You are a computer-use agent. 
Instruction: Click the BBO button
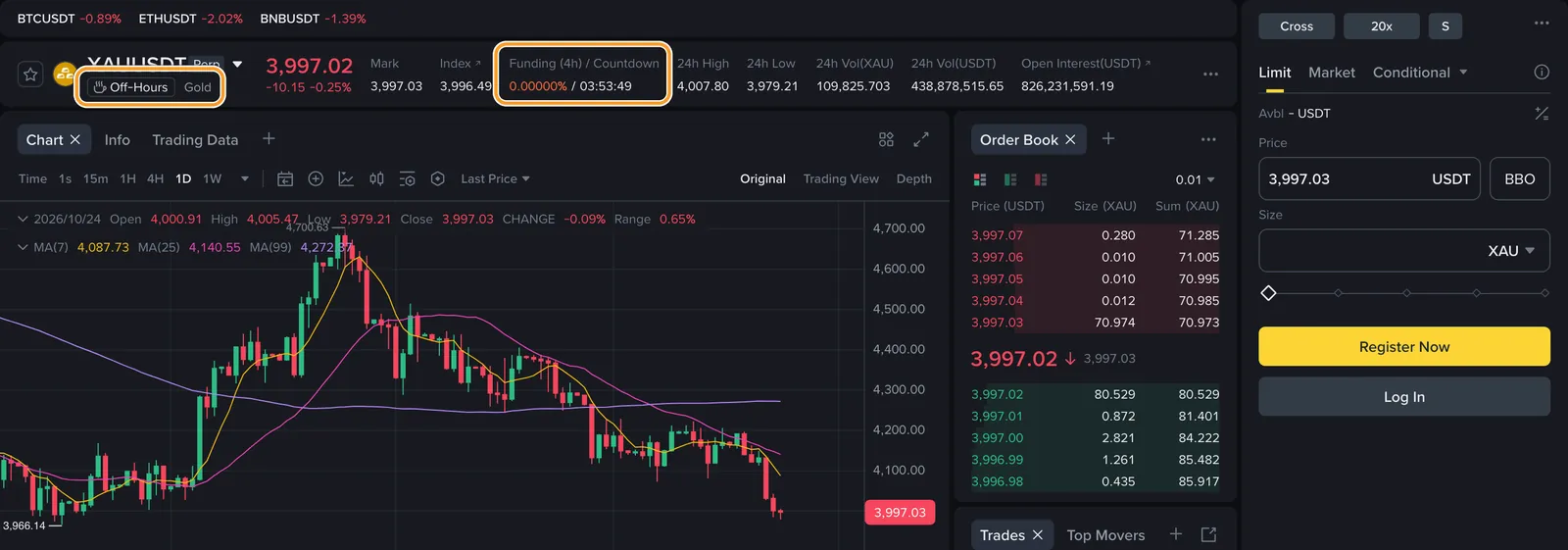coord(1520,178)
